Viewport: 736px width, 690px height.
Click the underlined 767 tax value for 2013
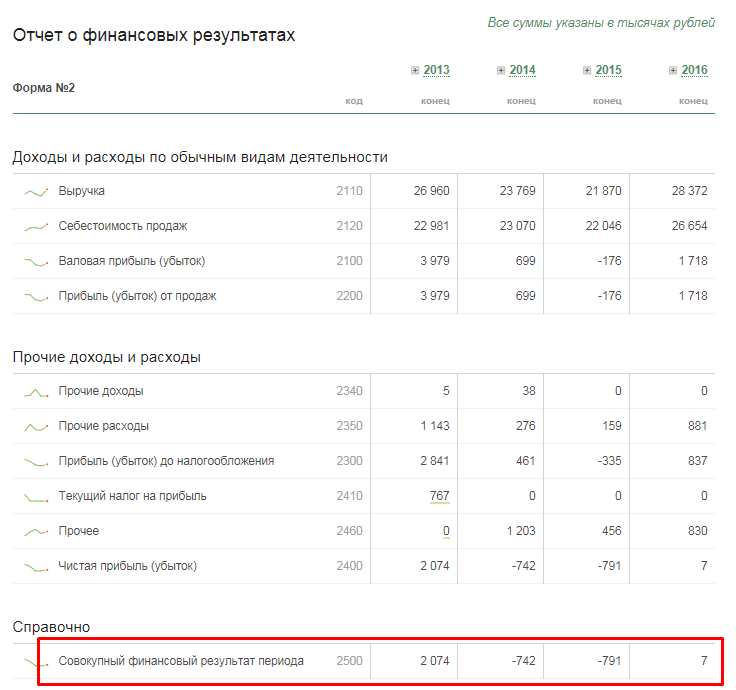point(439,496)
